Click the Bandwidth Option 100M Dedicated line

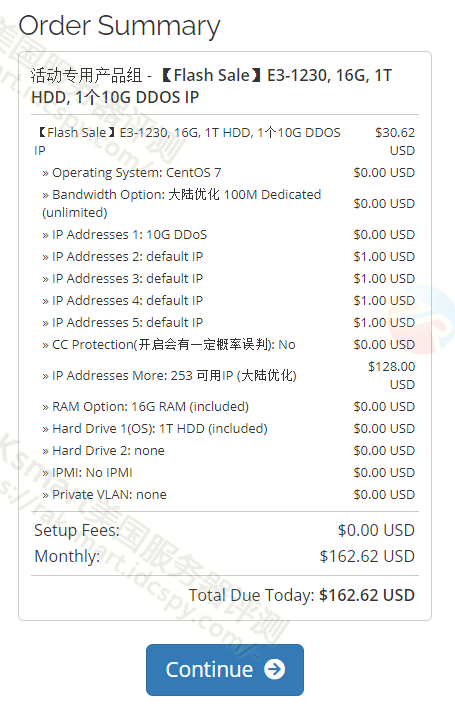click(181, 203)
